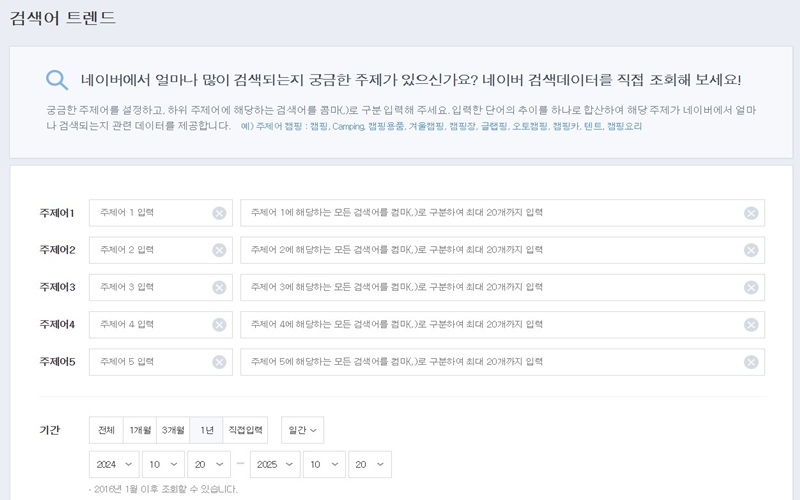The height and width of the screenshot is (500, 800).
Task: Select the 3개월 period option
Action: [173, 430]
